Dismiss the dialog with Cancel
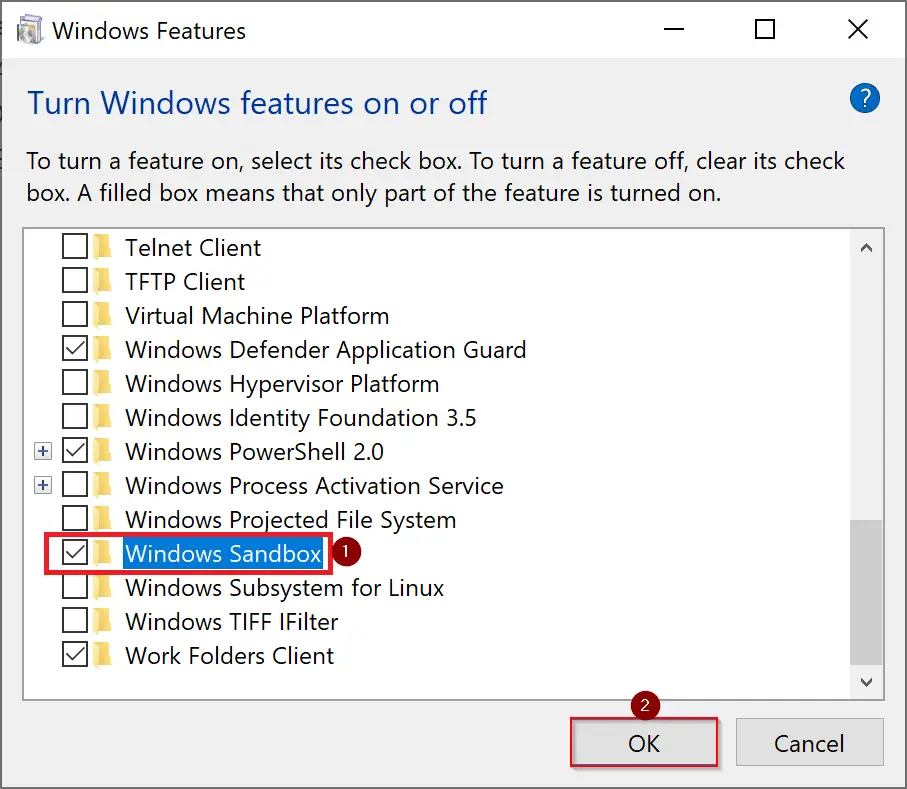 click(809, 743)
